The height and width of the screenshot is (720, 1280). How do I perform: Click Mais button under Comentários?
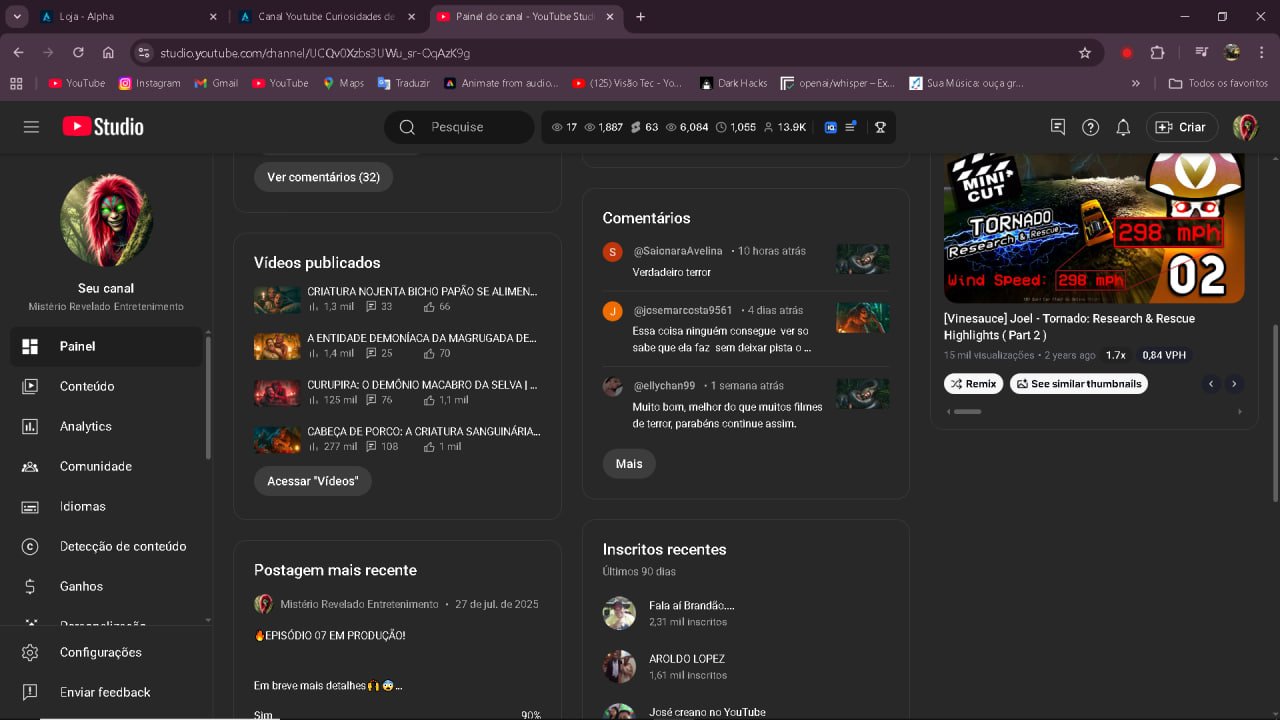click(x=629, y=464)
